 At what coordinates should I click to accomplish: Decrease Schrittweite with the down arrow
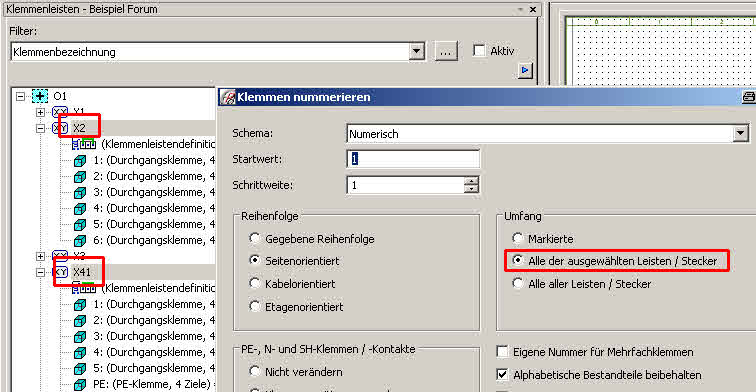[471, 189]
